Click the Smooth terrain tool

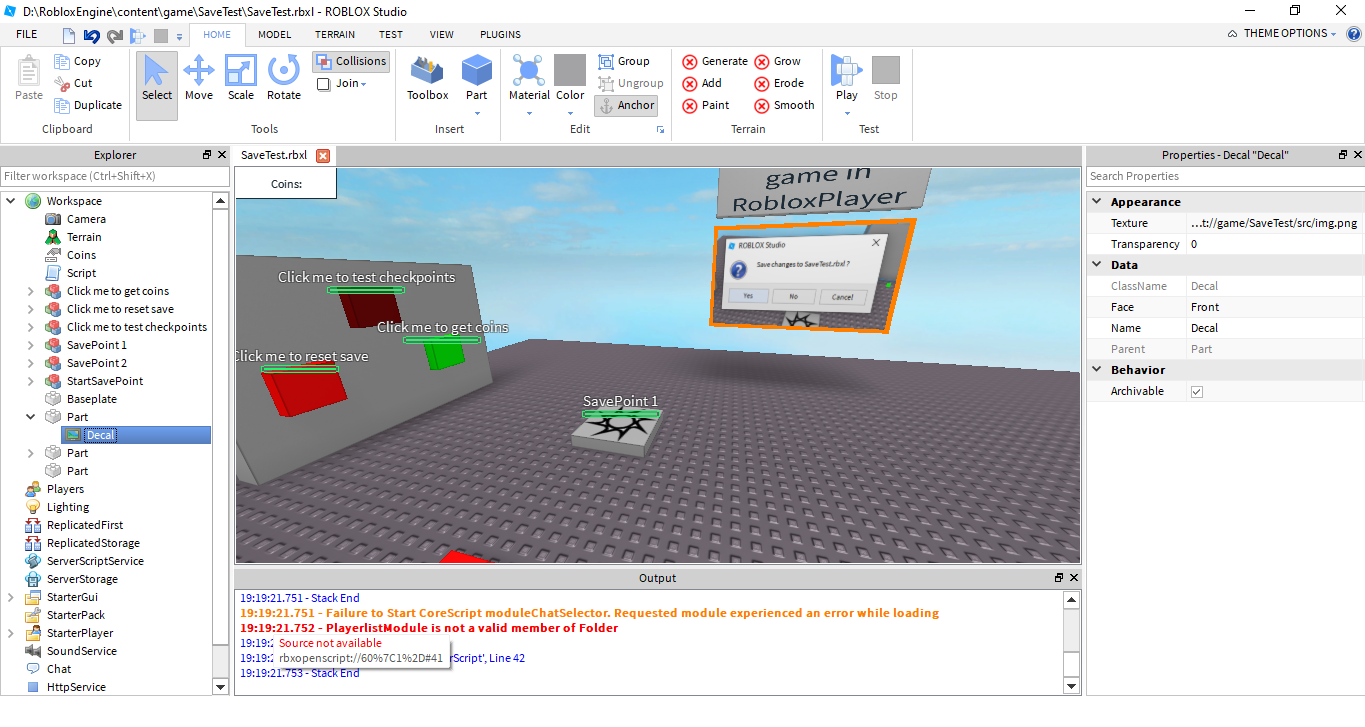tap(784, 105)
